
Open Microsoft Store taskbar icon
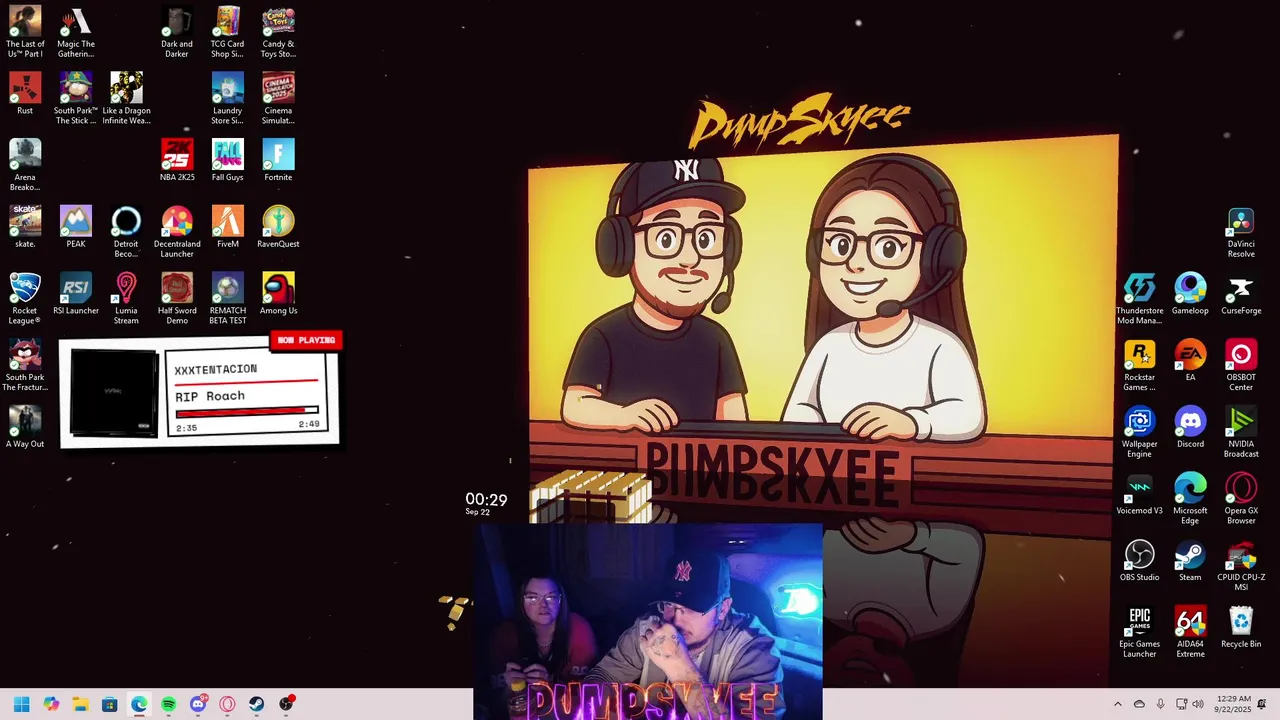(x=110, y=704)
